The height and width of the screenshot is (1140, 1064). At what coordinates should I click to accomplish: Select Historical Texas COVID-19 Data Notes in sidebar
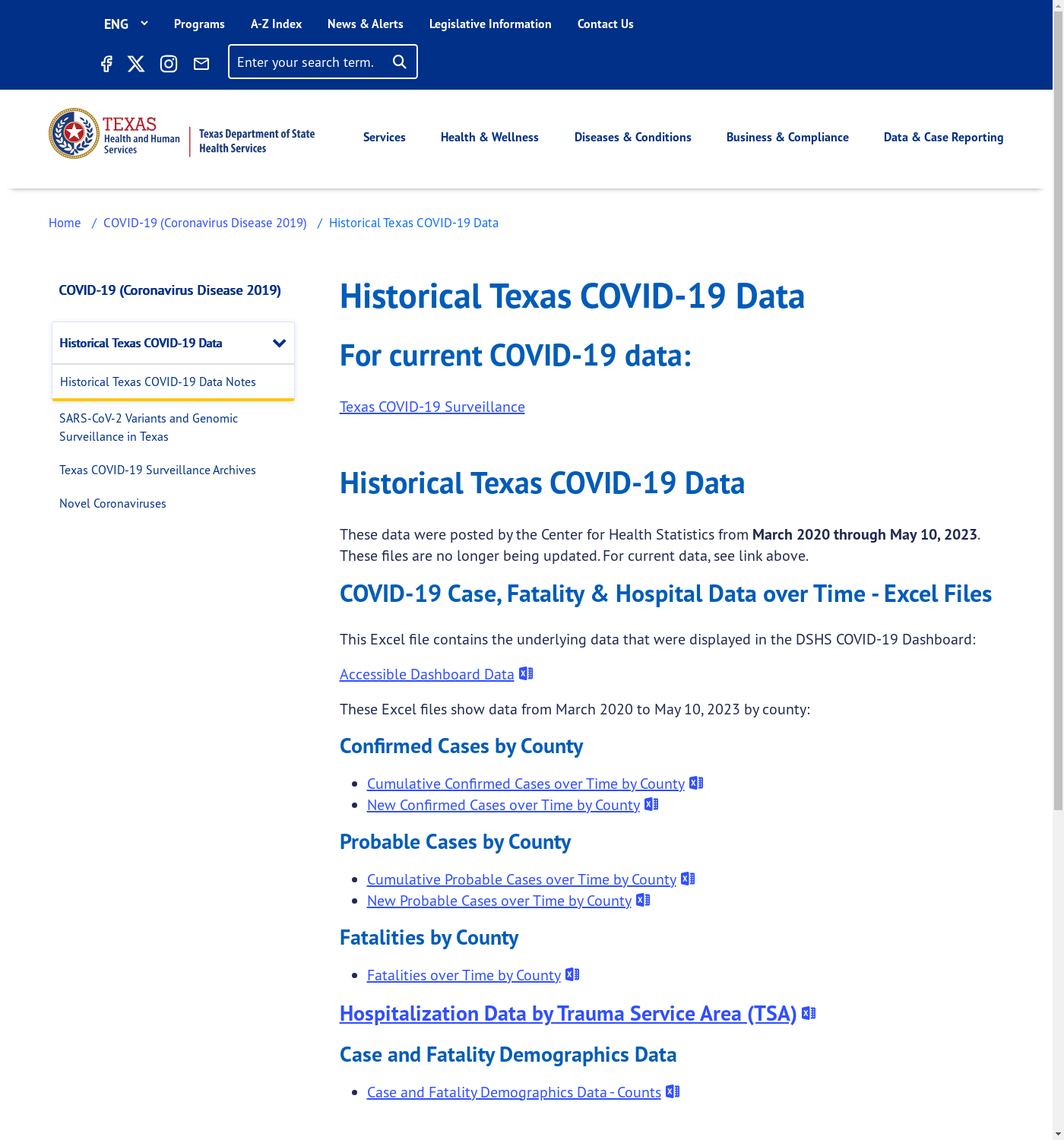pyautogui.click(x=158, y=382)
